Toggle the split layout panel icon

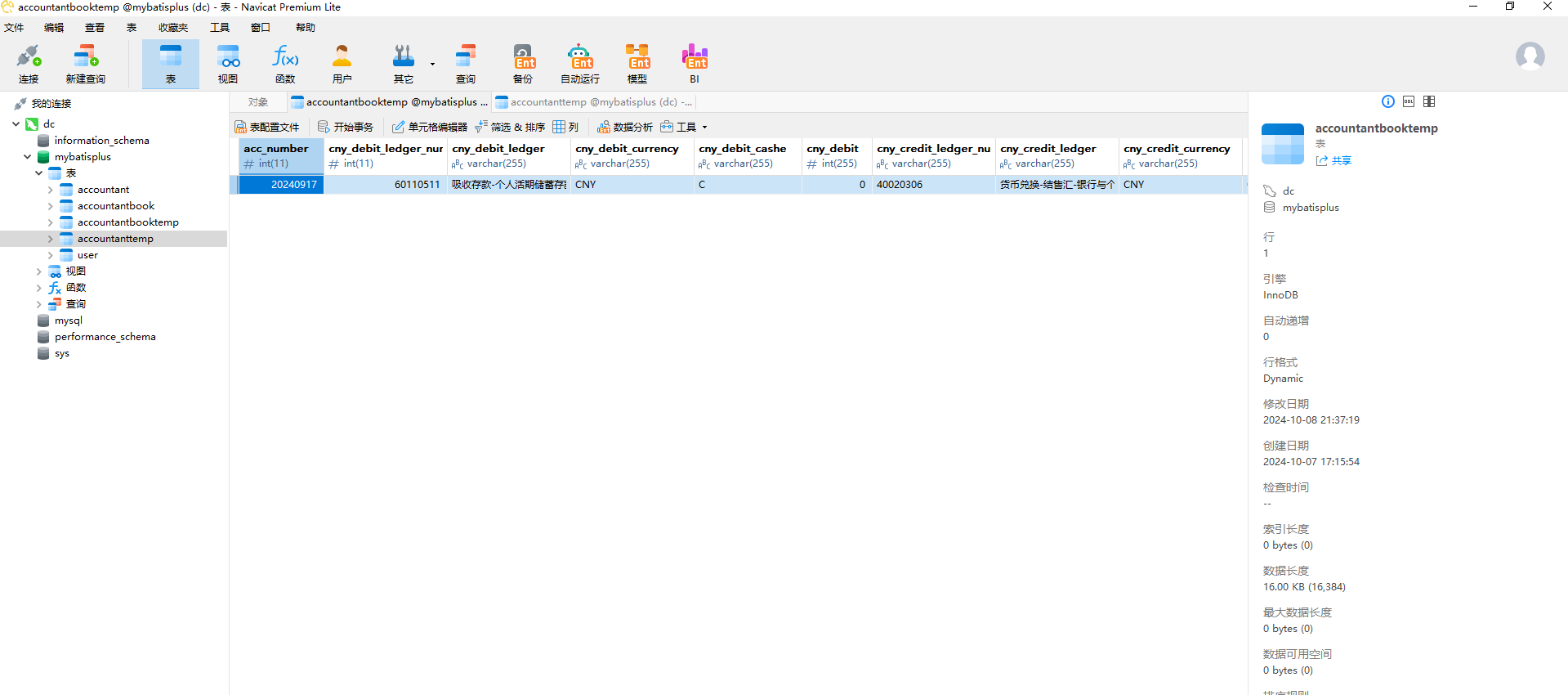1429,101
